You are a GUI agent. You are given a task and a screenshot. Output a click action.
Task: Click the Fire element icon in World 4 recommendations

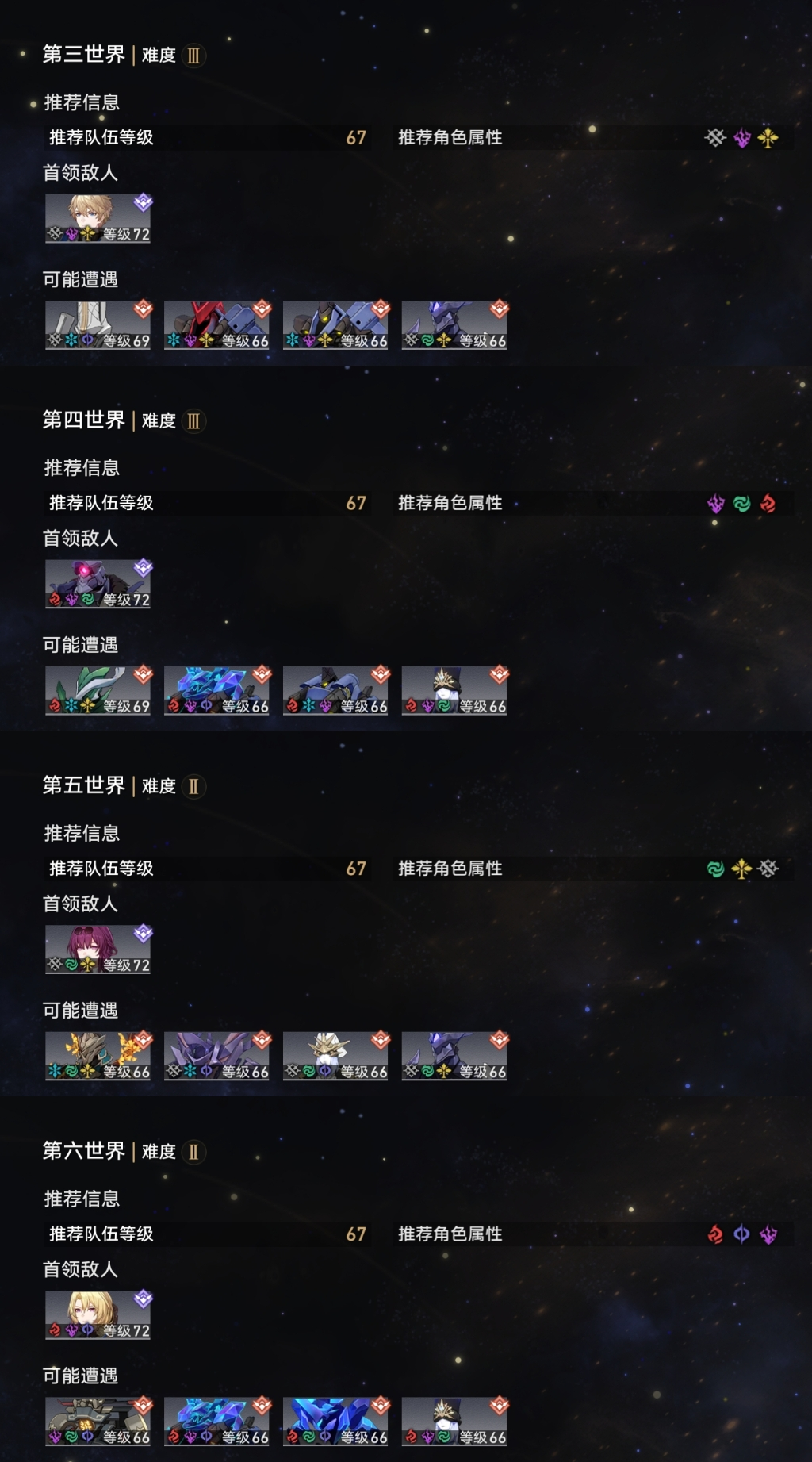[x=768, y=504]
